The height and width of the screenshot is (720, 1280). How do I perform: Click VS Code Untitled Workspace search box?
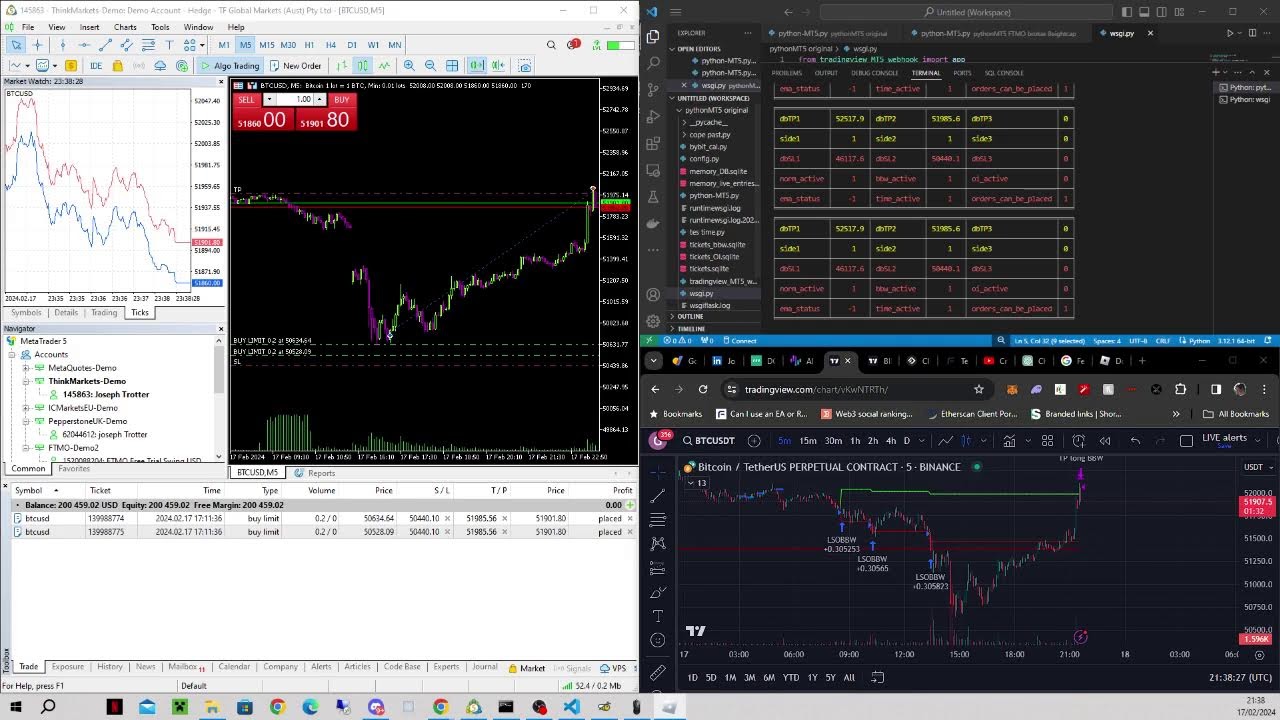pos(966,12)
